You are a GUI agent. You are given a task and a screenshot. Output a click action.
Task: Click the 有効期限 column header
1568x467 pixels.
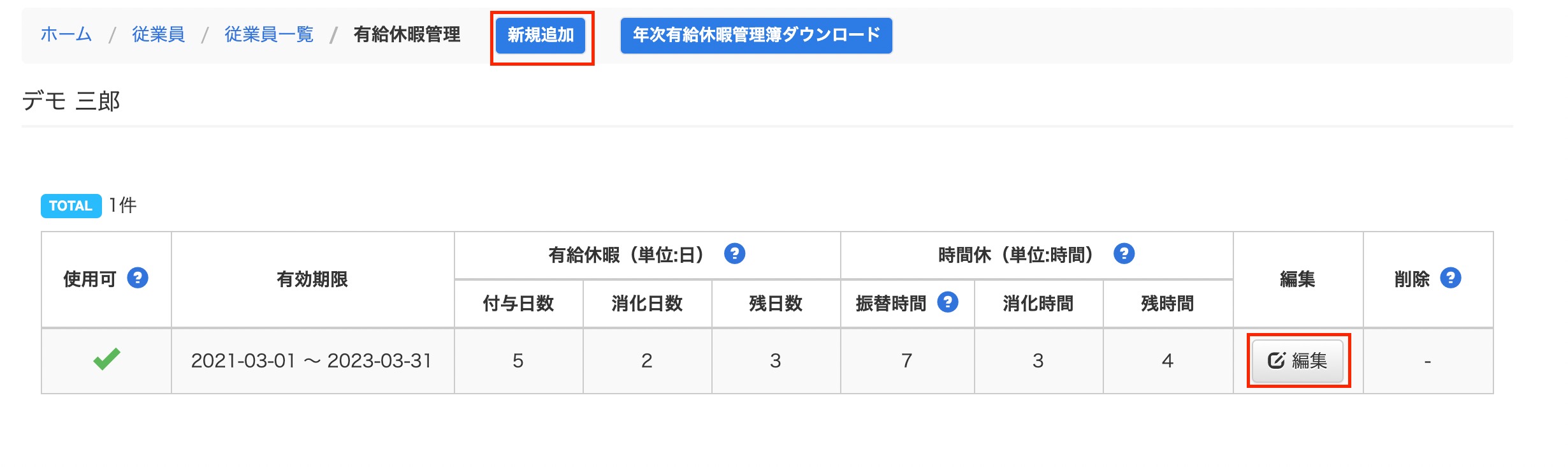[312, 279]
